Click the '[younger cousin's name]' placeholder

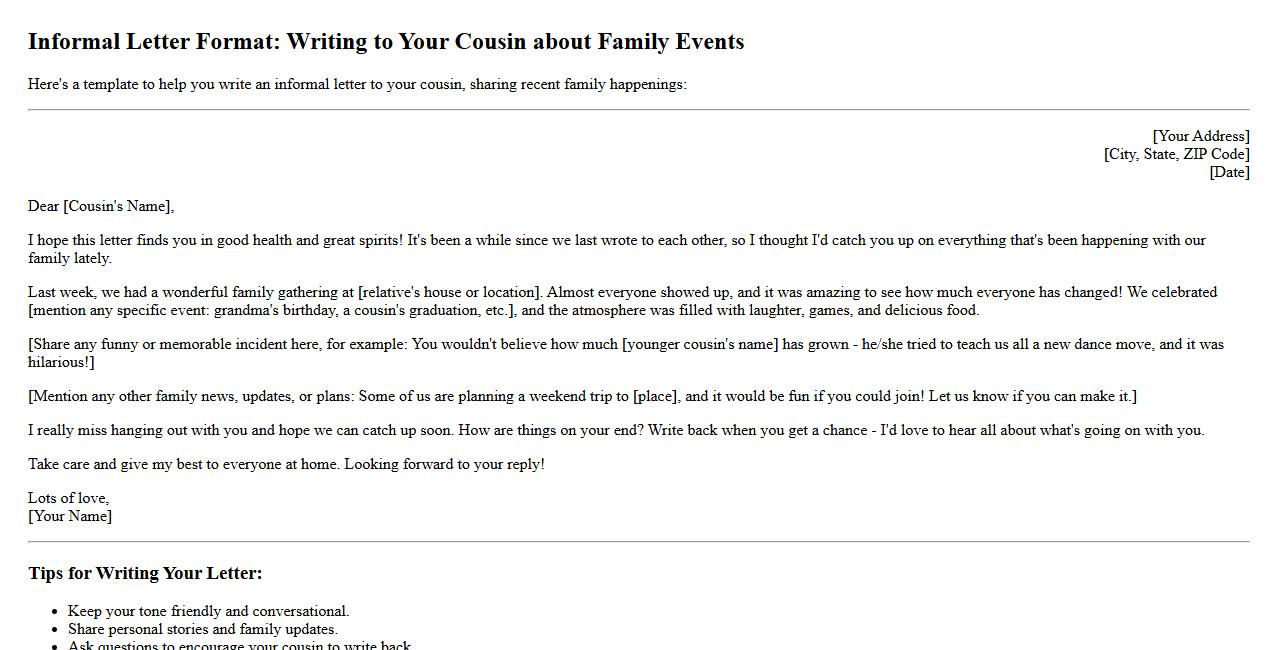coord(699,344)
